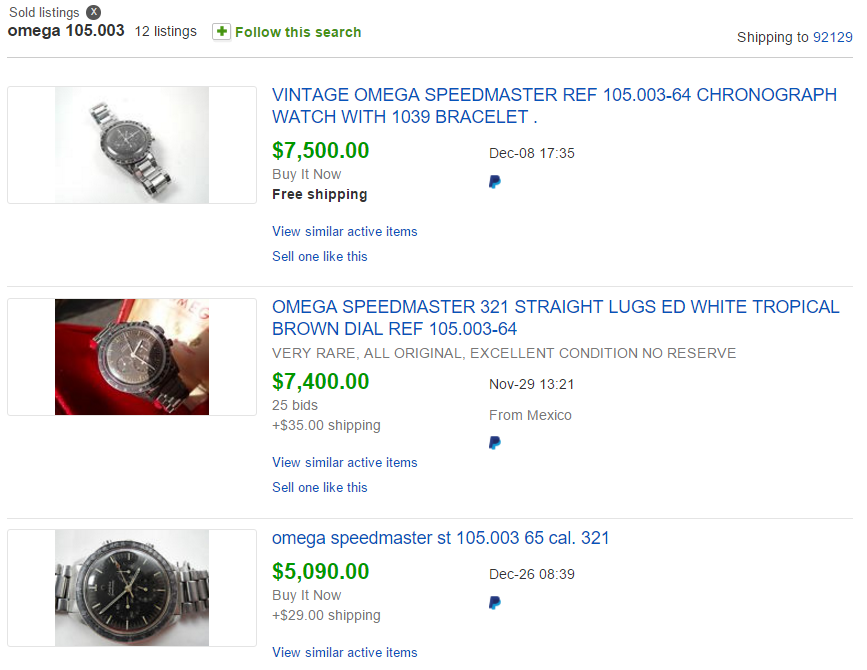Open thumbnail of the $7,500 Speedmaster listing
This screenshot has height=670, width=867.
click(132, 145)
